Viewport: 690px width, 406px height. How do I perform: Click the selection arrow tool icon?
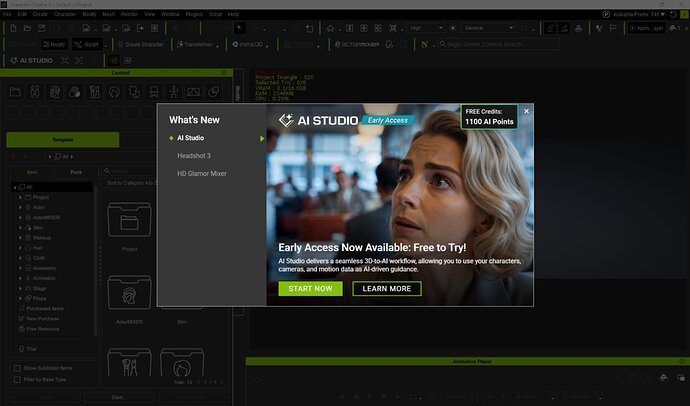pos(239,28)
